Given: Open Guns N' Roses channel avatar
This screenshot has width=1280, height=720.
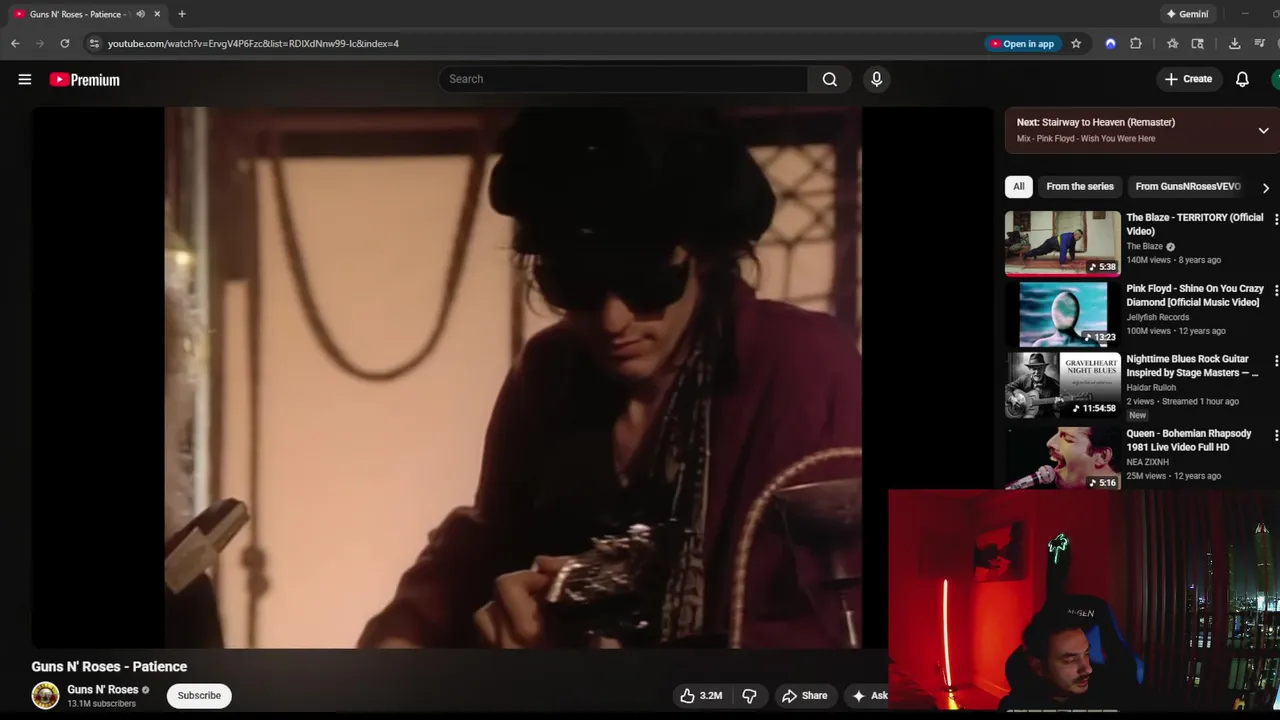Looking at the screenshot, I should coord(45,696).
